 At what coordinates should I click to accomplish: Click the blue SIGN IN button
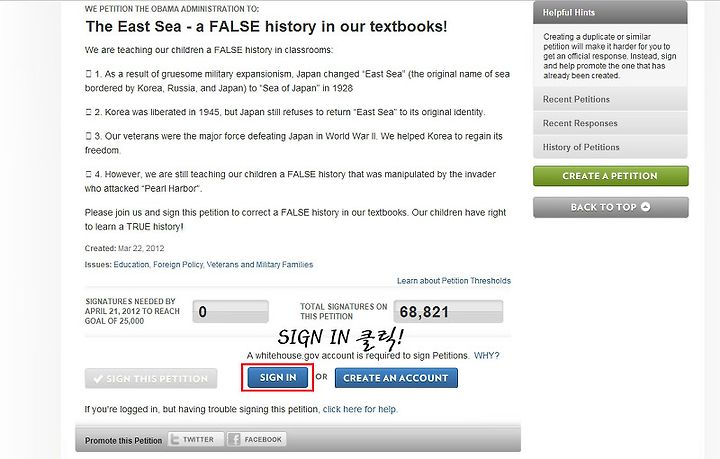point(278,377)
